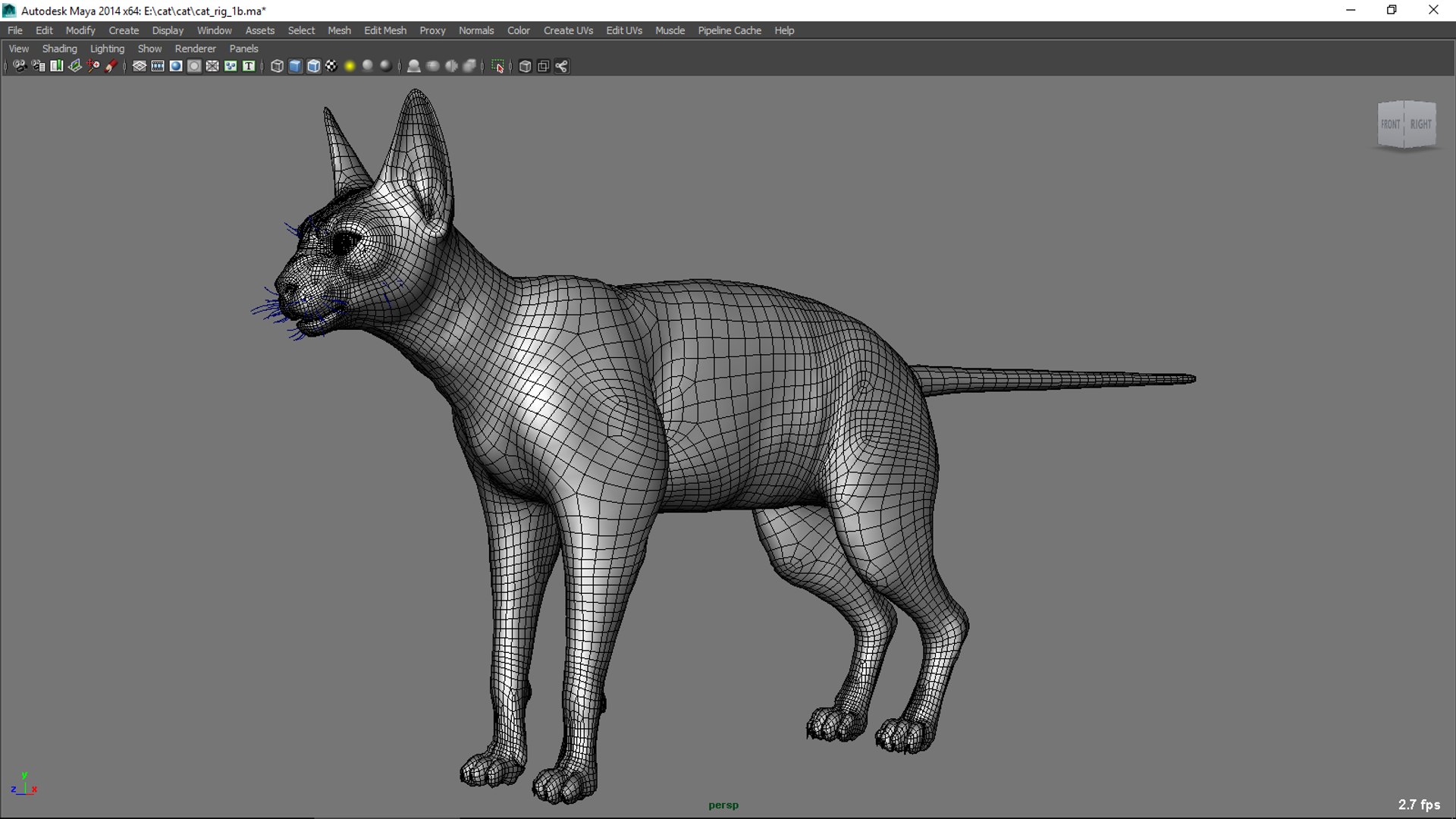Viewport: 1456px width, 819px height.
Task: Toggle X-Ray Active Components icon
Action: pyautogui.click(x=451, y=66)
